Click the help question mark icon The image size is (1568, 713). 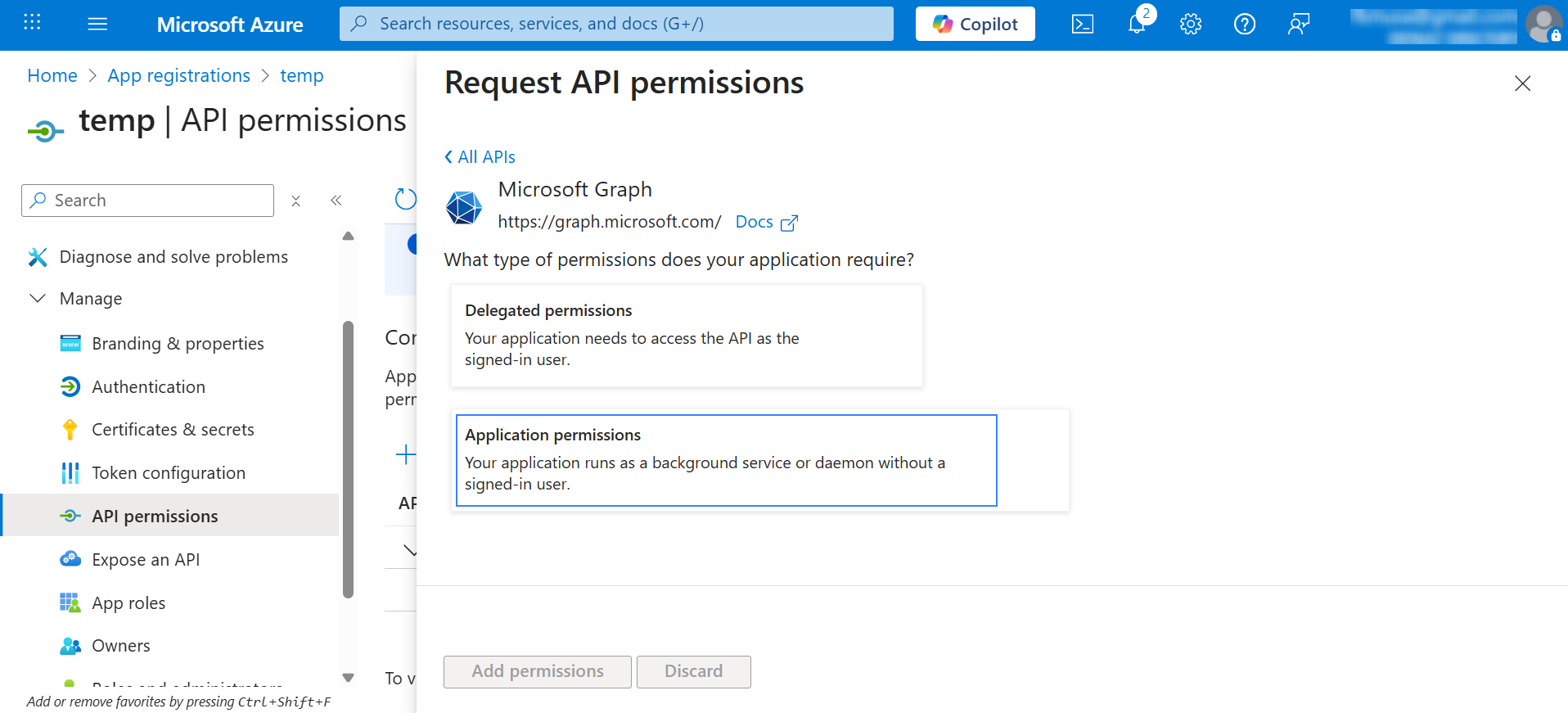coord(1244,25)
